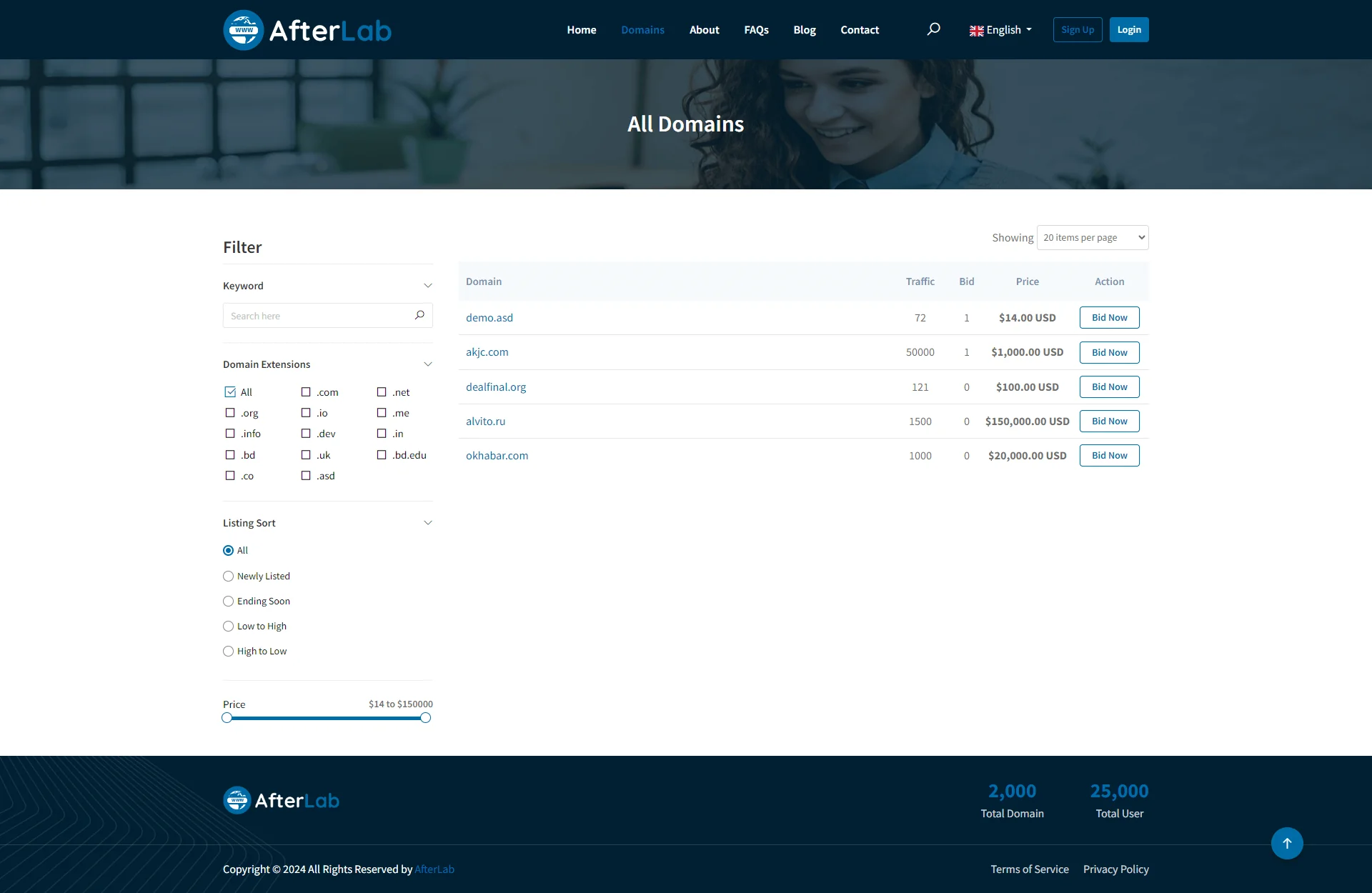Go to the Blog page
Screen dimensions: 1372x893
(804, 30)
